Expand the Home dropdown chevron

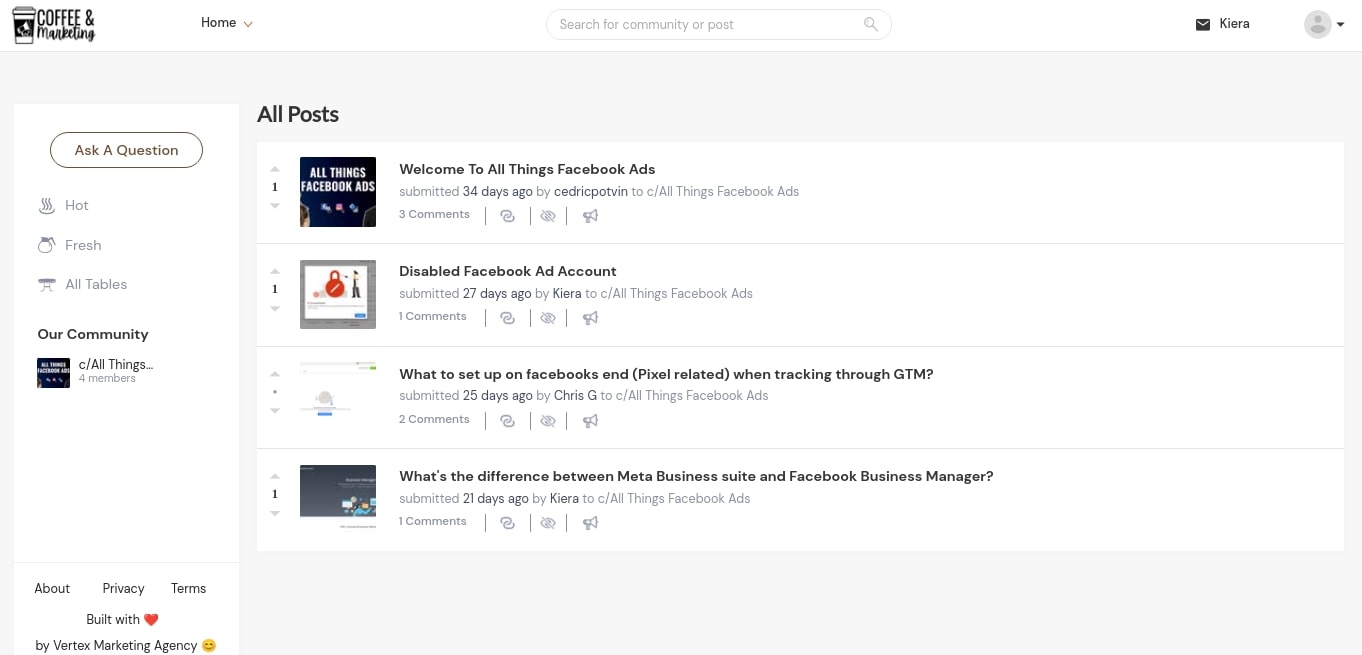[248, 24]
